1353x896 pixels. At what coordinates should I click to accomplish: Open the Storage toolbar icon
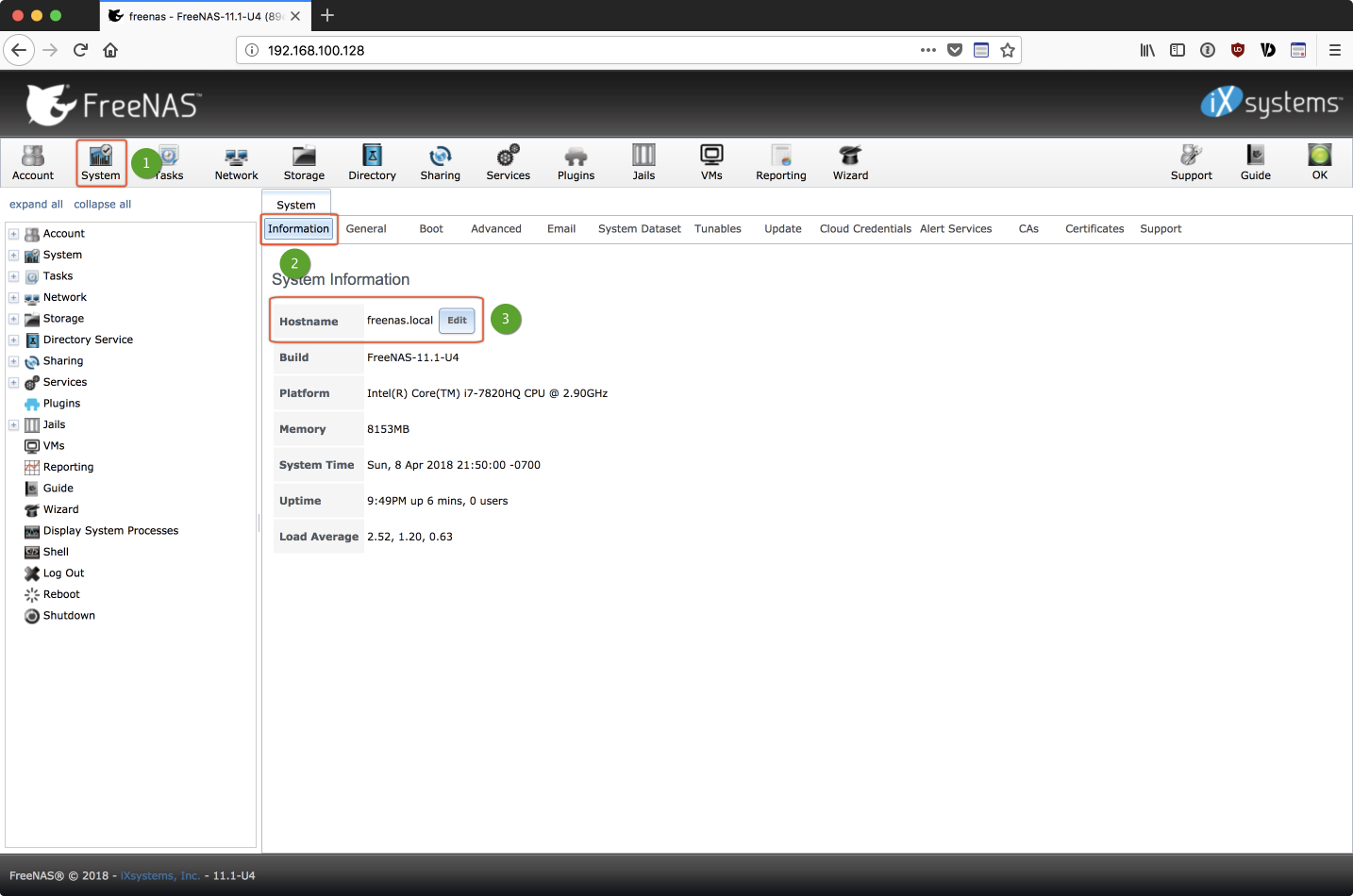click(x=304, y=162)
